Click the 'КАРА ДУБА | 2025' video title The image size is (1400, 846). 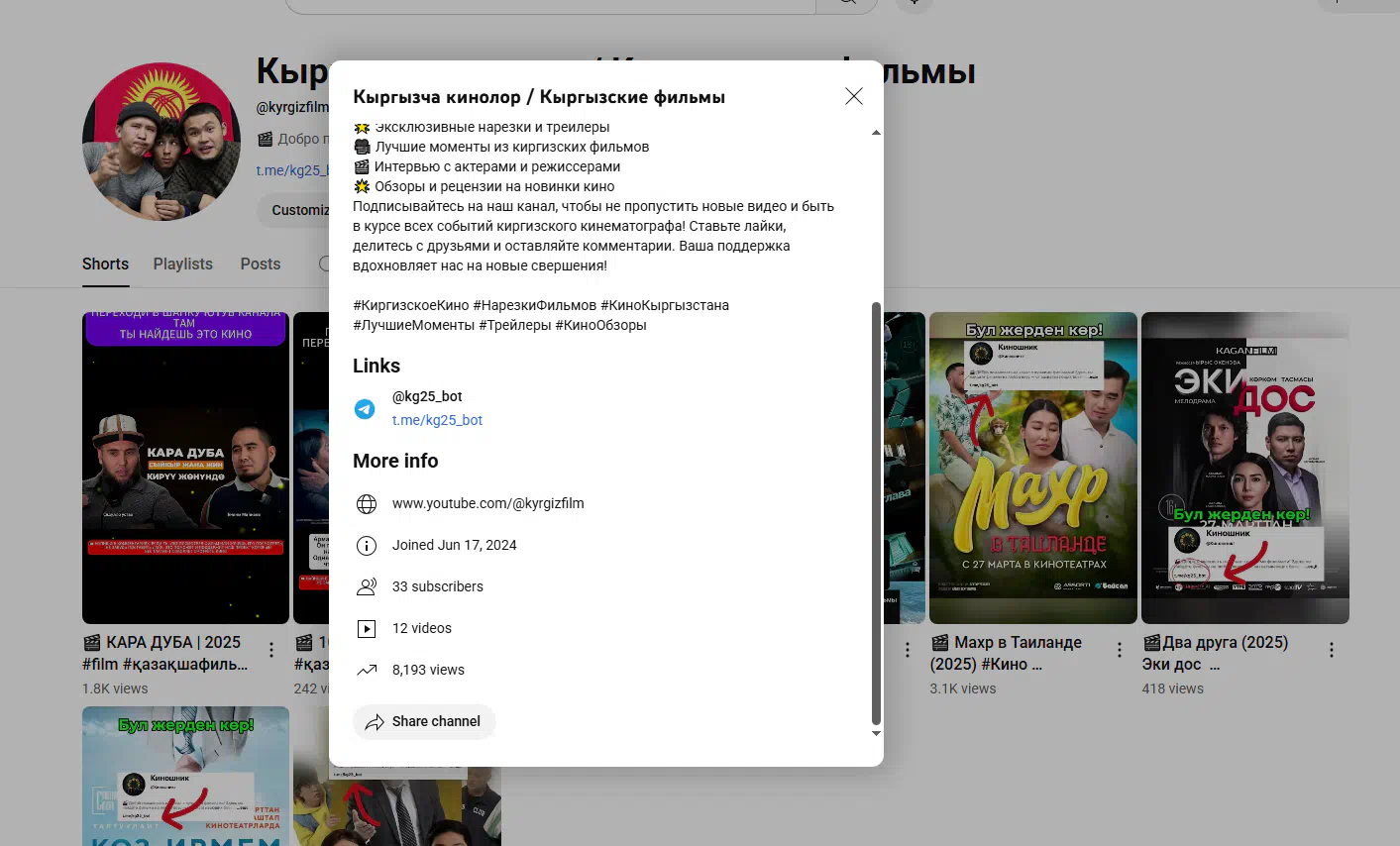pos(165,653)
